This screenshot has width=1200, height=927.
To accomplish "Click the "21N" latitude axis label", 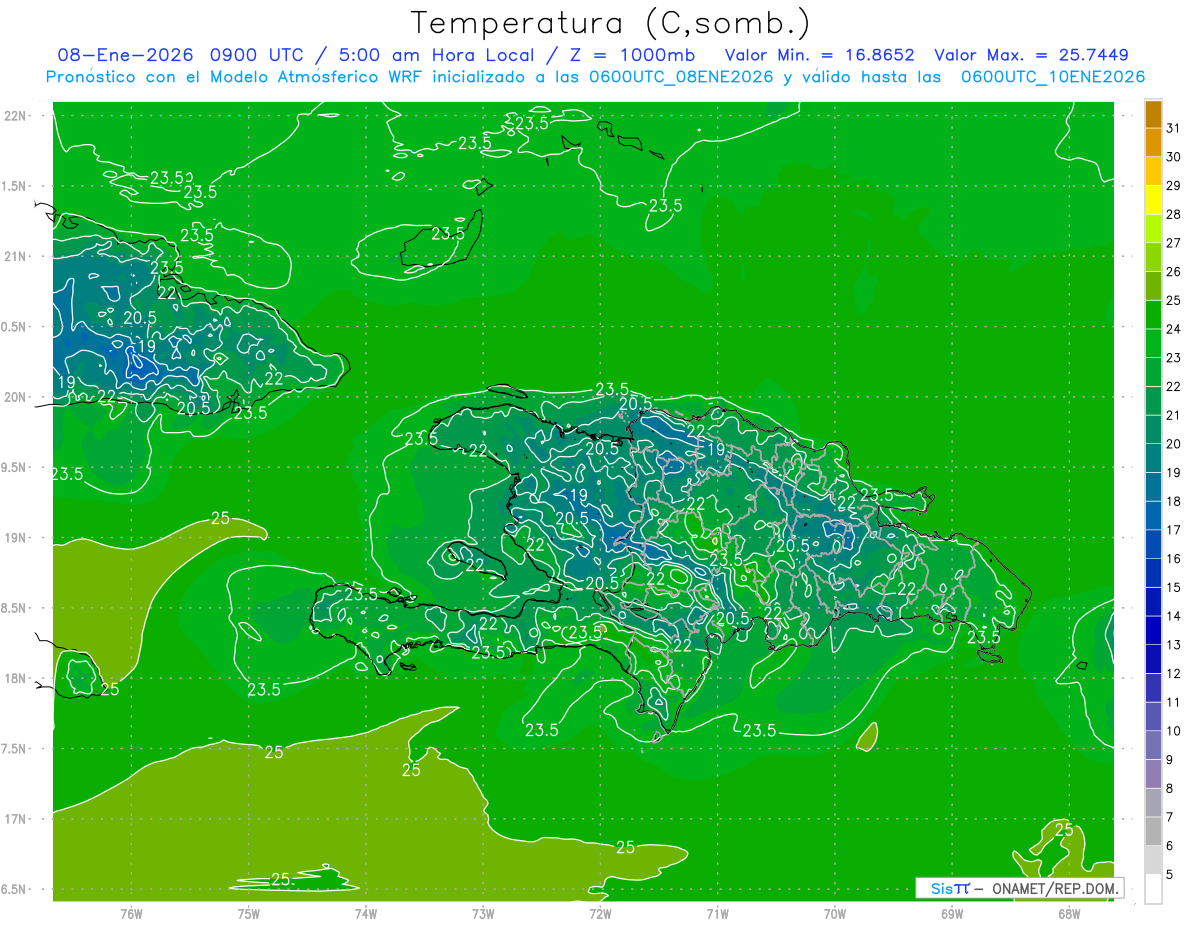I will [15, 257].
